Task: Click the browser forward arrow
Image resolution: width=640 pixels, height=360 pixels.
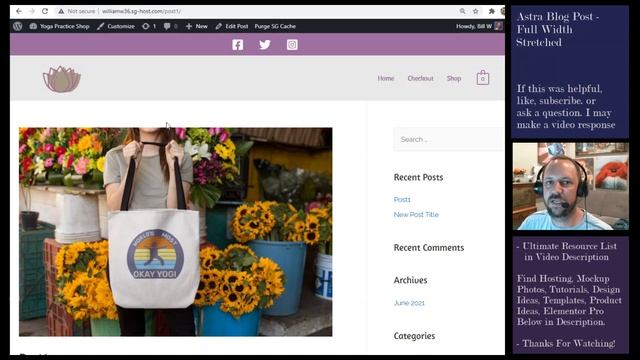Action: (x=32, y=11)
